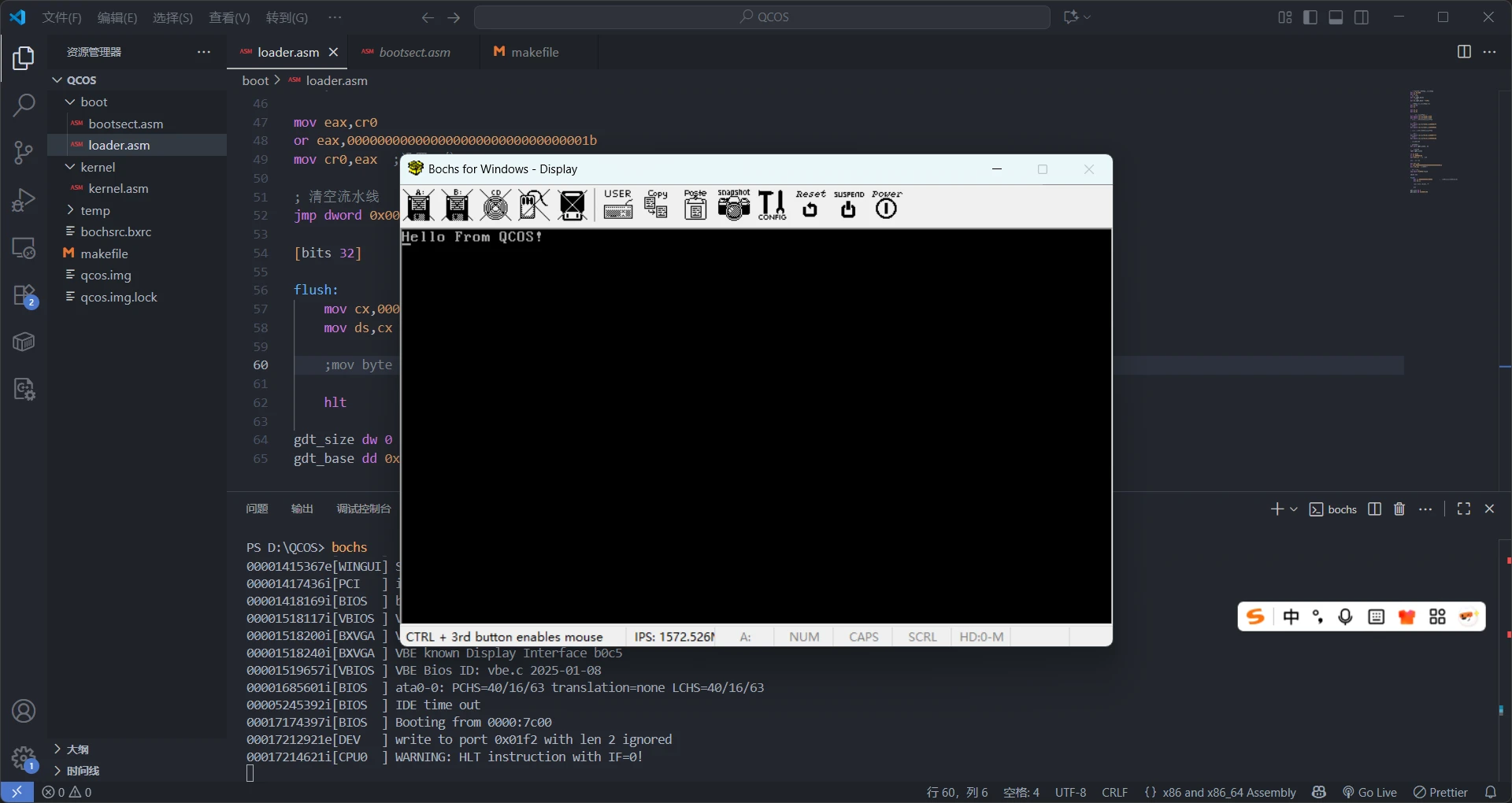Maximize the terminal panel size

point(1463,509)
